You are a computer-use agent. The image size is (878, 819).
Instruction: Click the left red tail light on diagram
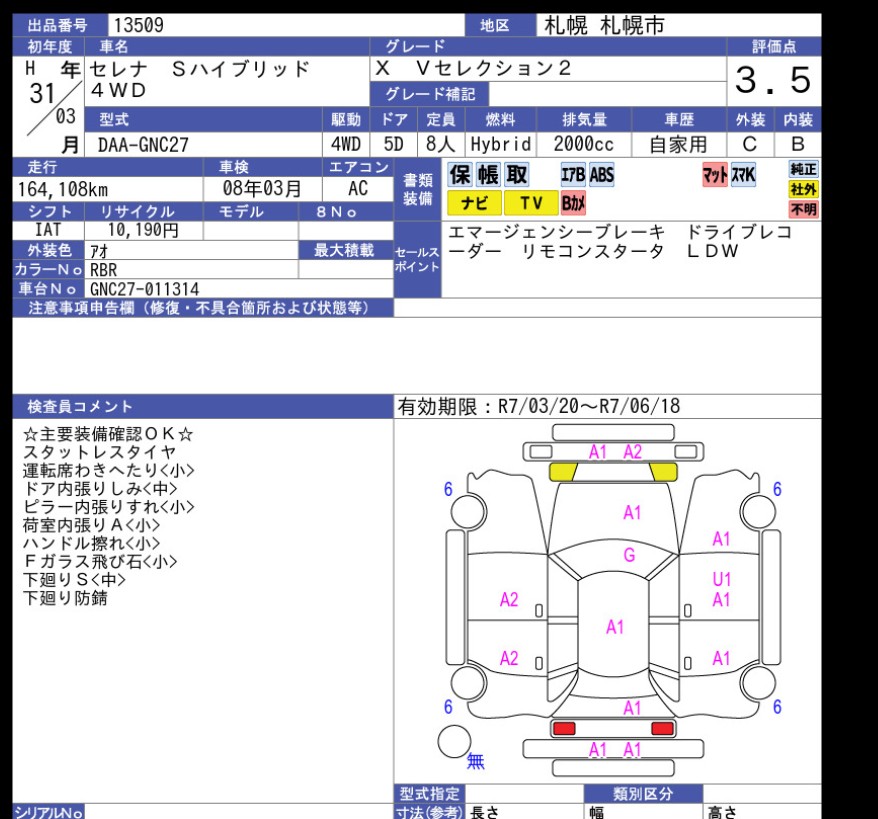[x=564, y=728]
